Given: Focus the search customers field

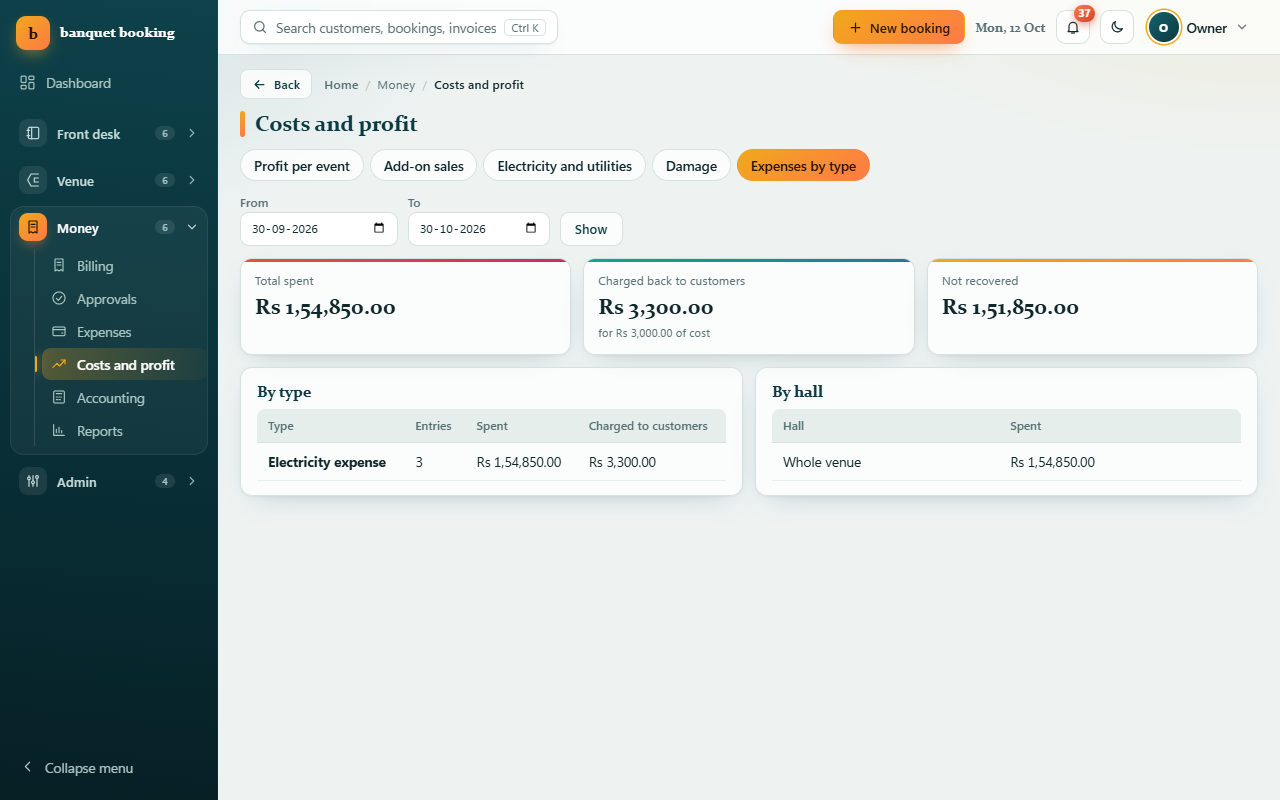Looking at the screenshot, I should (x=399, y=28).
